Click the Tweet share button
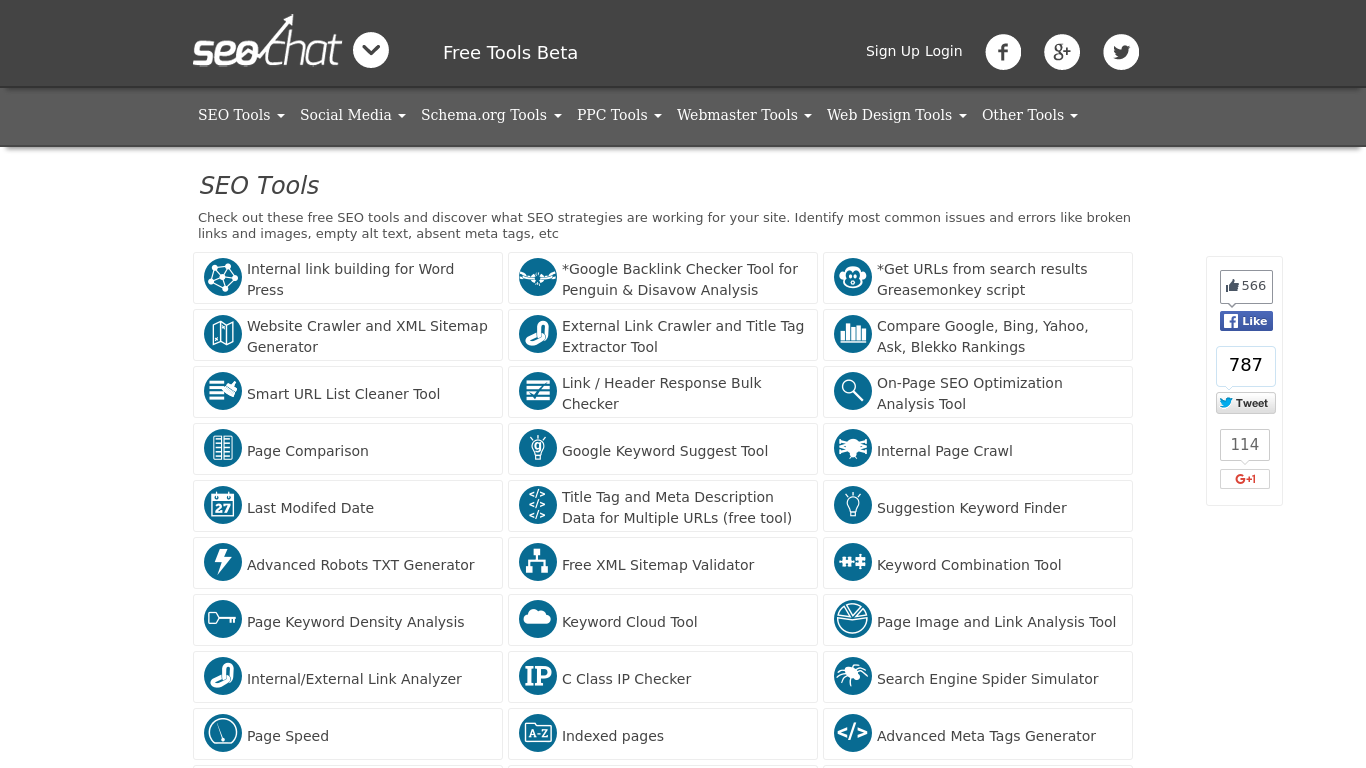1366x768 pixels. pos(1246,403)
